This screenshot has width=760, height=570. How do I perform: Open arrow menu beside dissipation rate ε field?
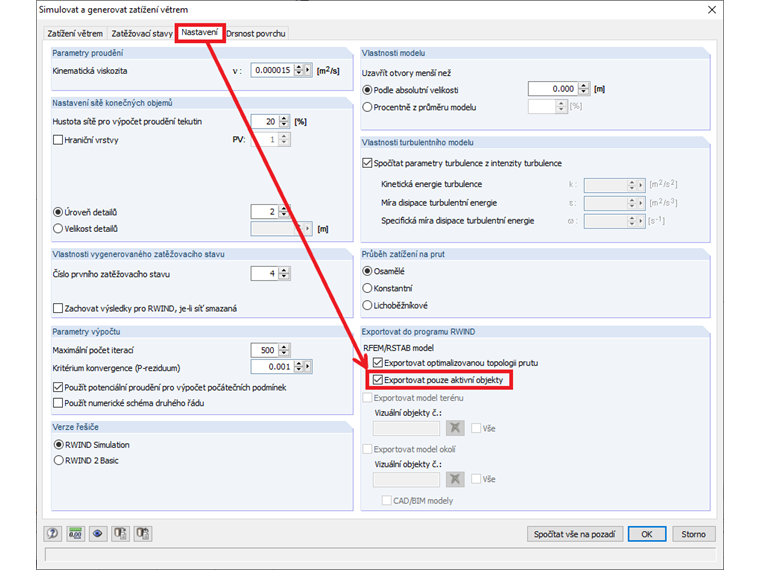pyautogui.click(x=641, y=203)
